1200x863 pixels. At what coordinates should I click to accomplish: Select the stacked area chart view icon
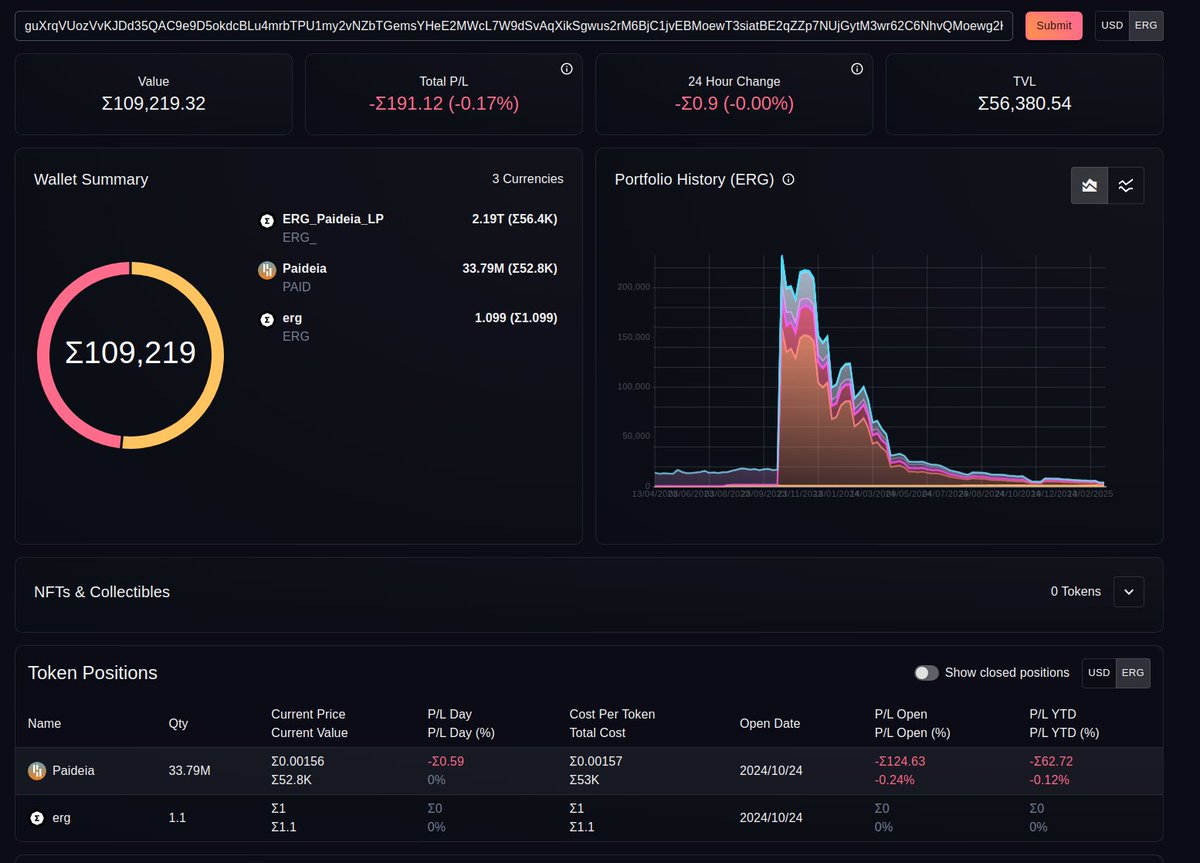(x=1089, y=185)
